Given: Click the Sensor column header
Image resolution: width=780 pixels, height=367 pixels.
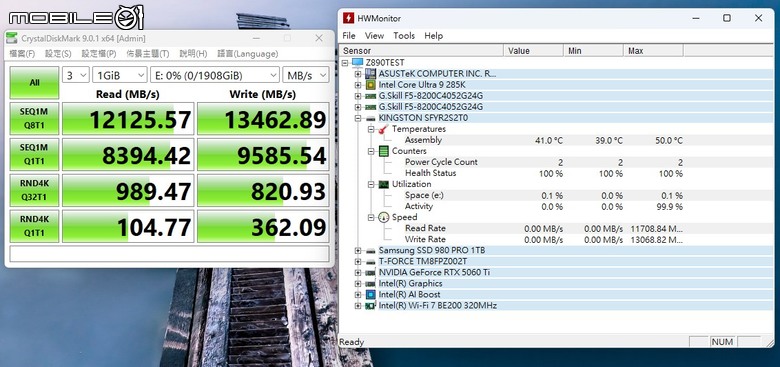Looking at the screenshot, I should [422, 51].
